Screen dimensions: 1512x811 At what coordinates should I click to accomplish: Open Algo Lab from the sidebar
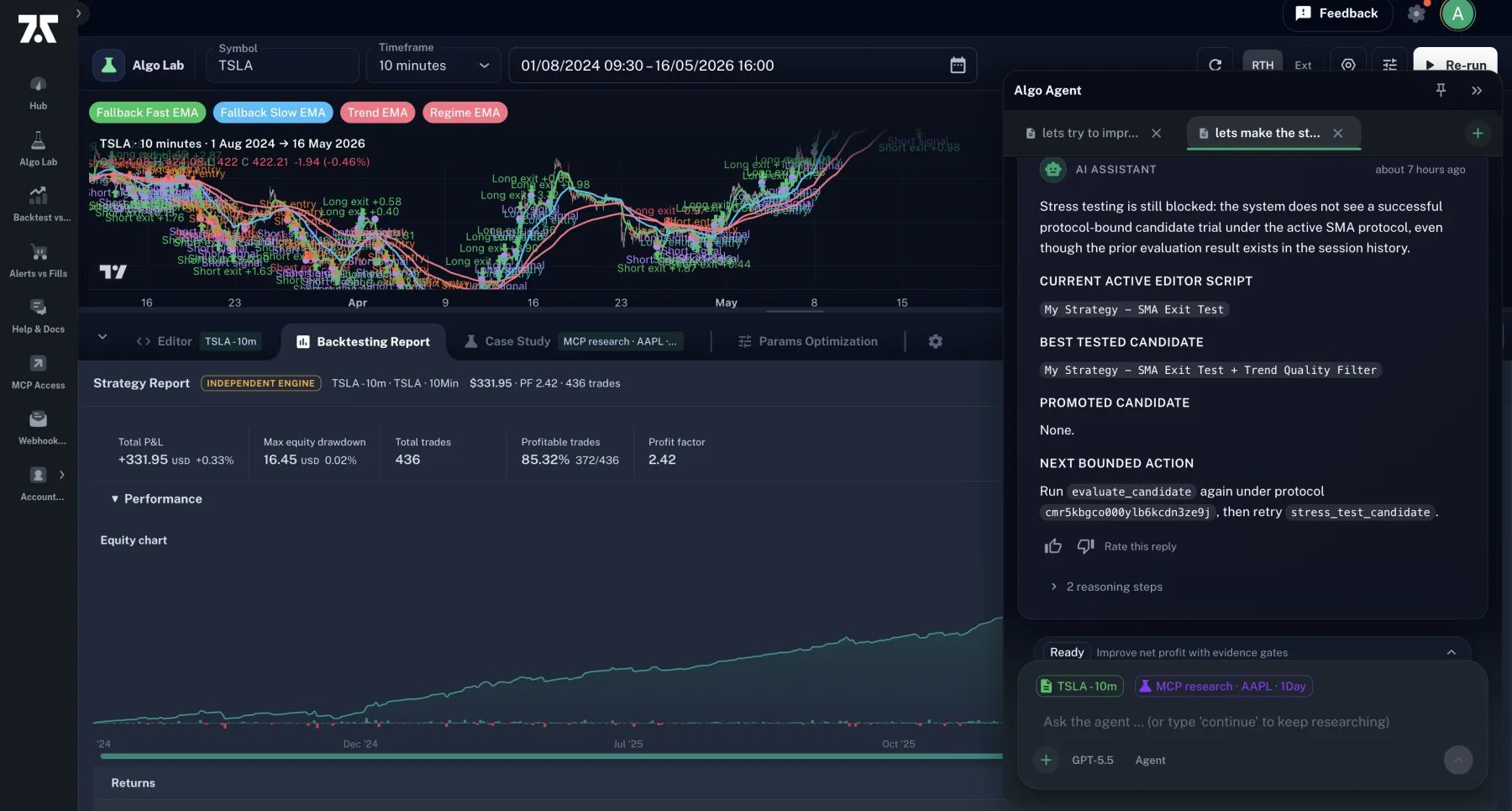pos(38,149)
